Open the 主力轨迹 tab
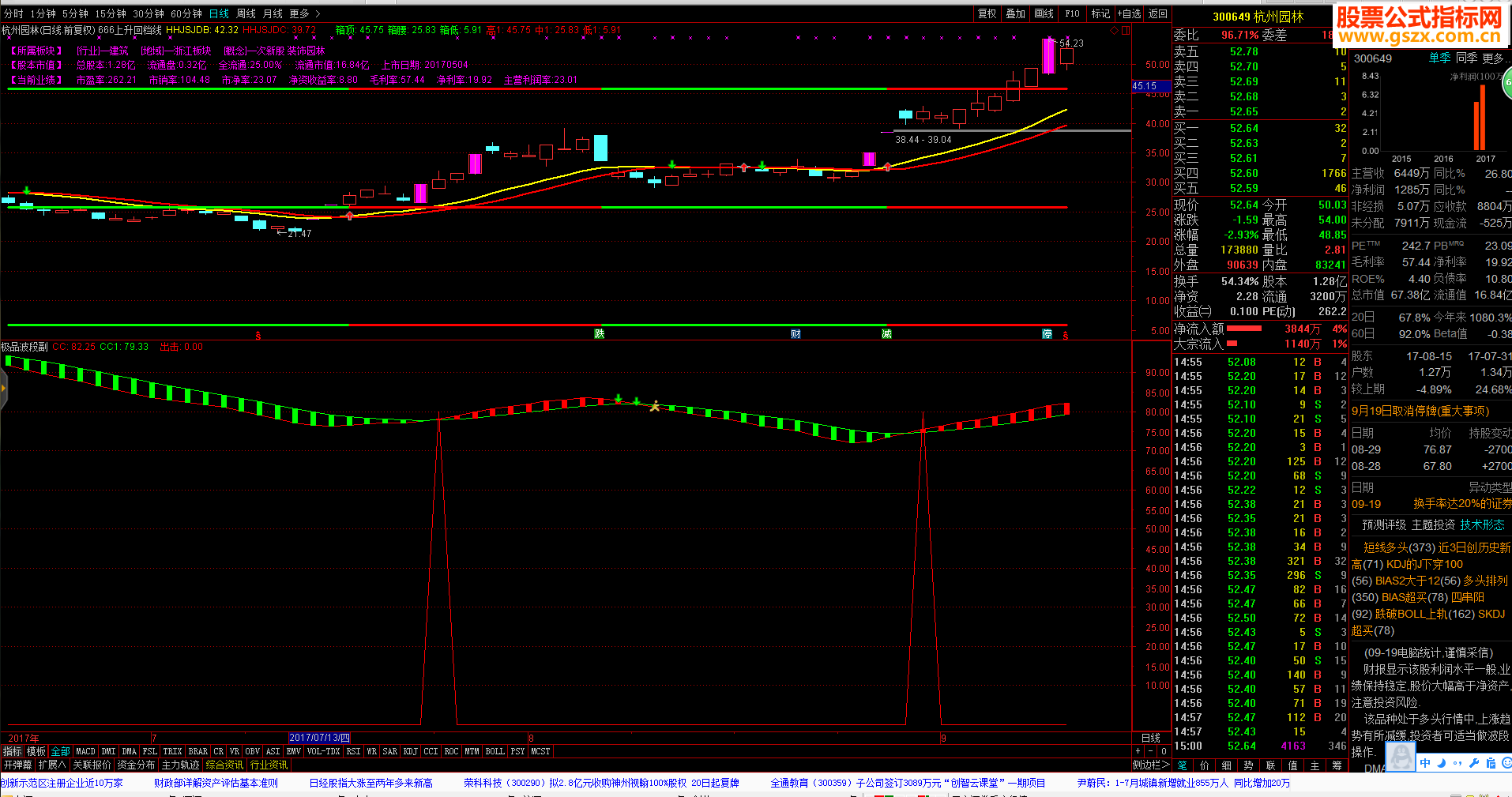The height and width of the screenshot is (797, 1512). pyautogui.click(x=180, y=765)
